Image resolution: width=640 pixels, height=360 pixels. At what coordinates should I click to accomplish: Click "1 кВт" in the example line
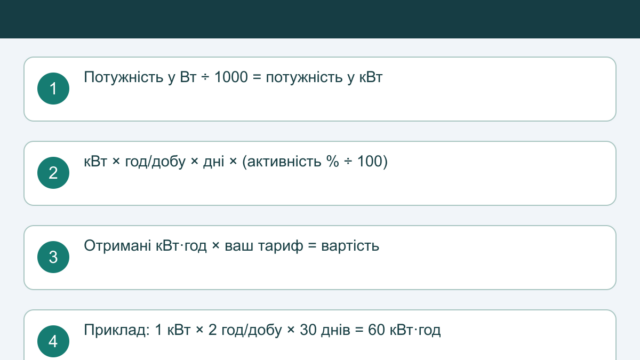(x=173, y=330)
